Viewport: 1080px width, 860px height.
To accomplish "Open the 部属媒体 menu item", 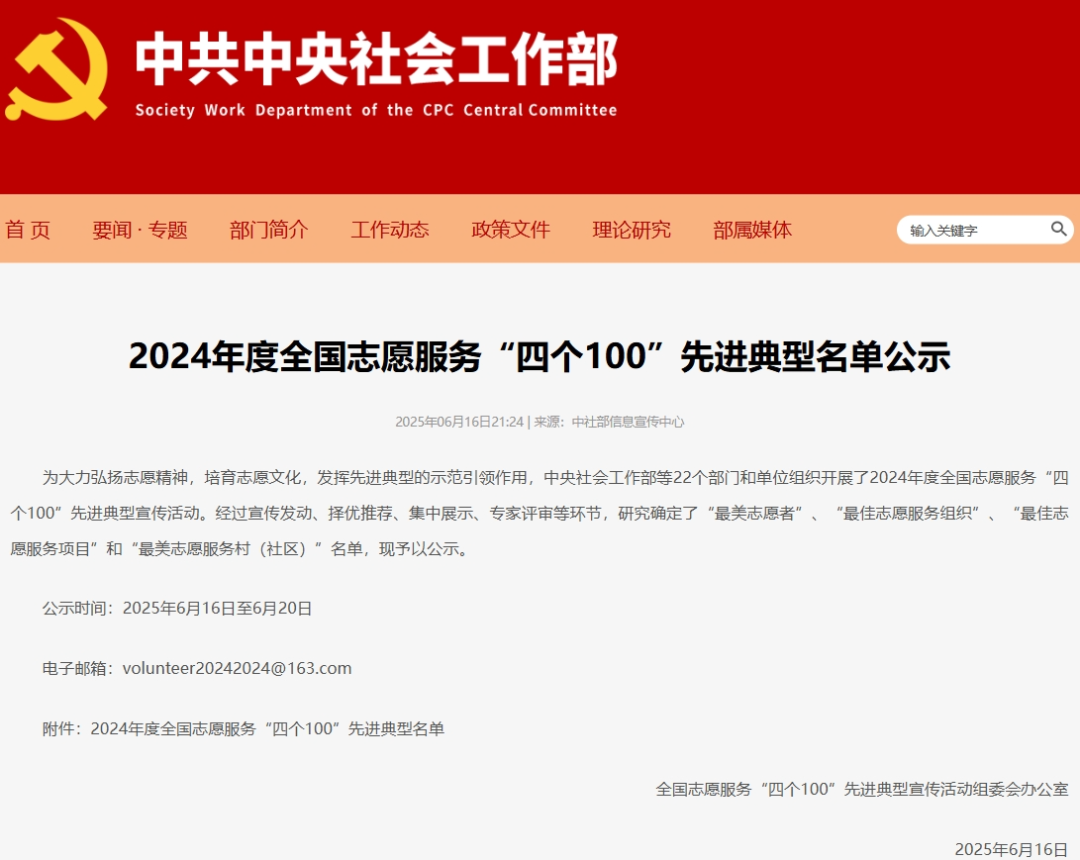I will [752, 230].
